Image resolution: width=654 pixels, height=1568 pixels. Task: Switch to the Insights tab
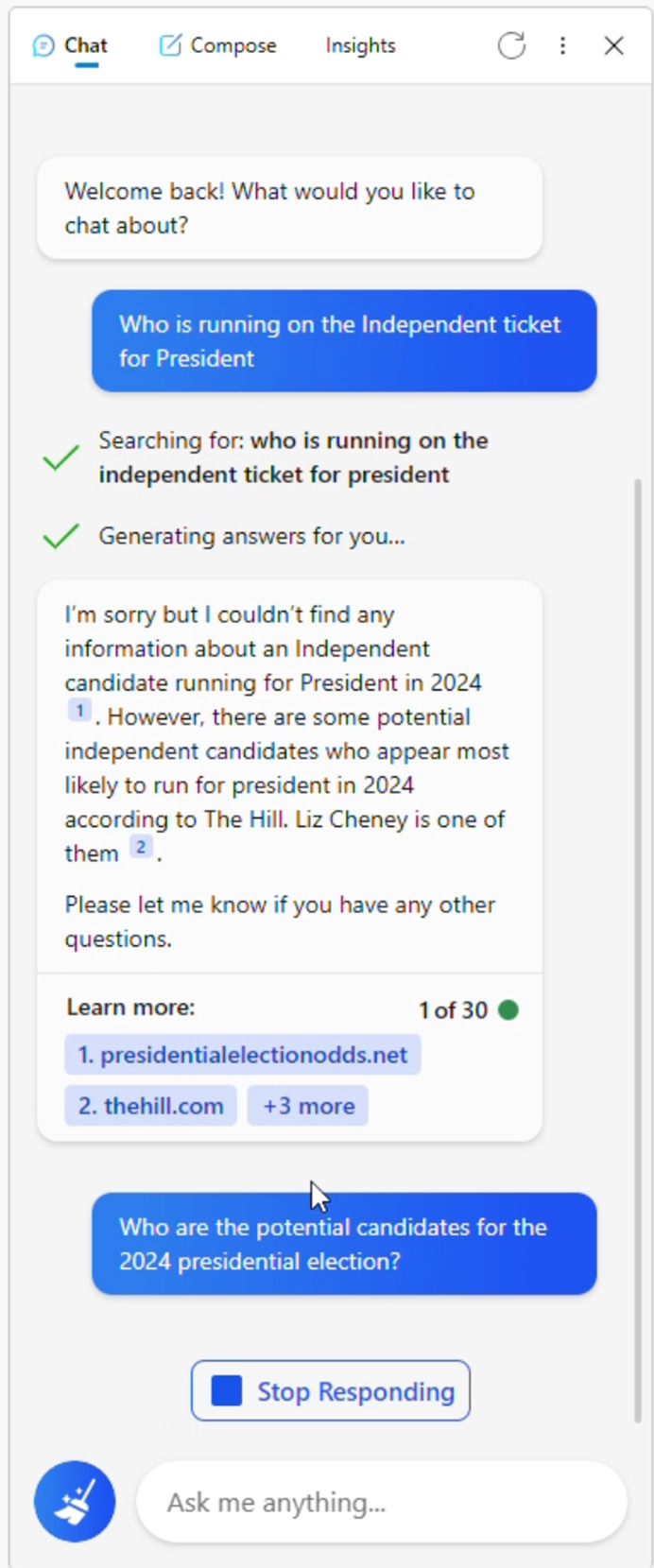point(360,45)
